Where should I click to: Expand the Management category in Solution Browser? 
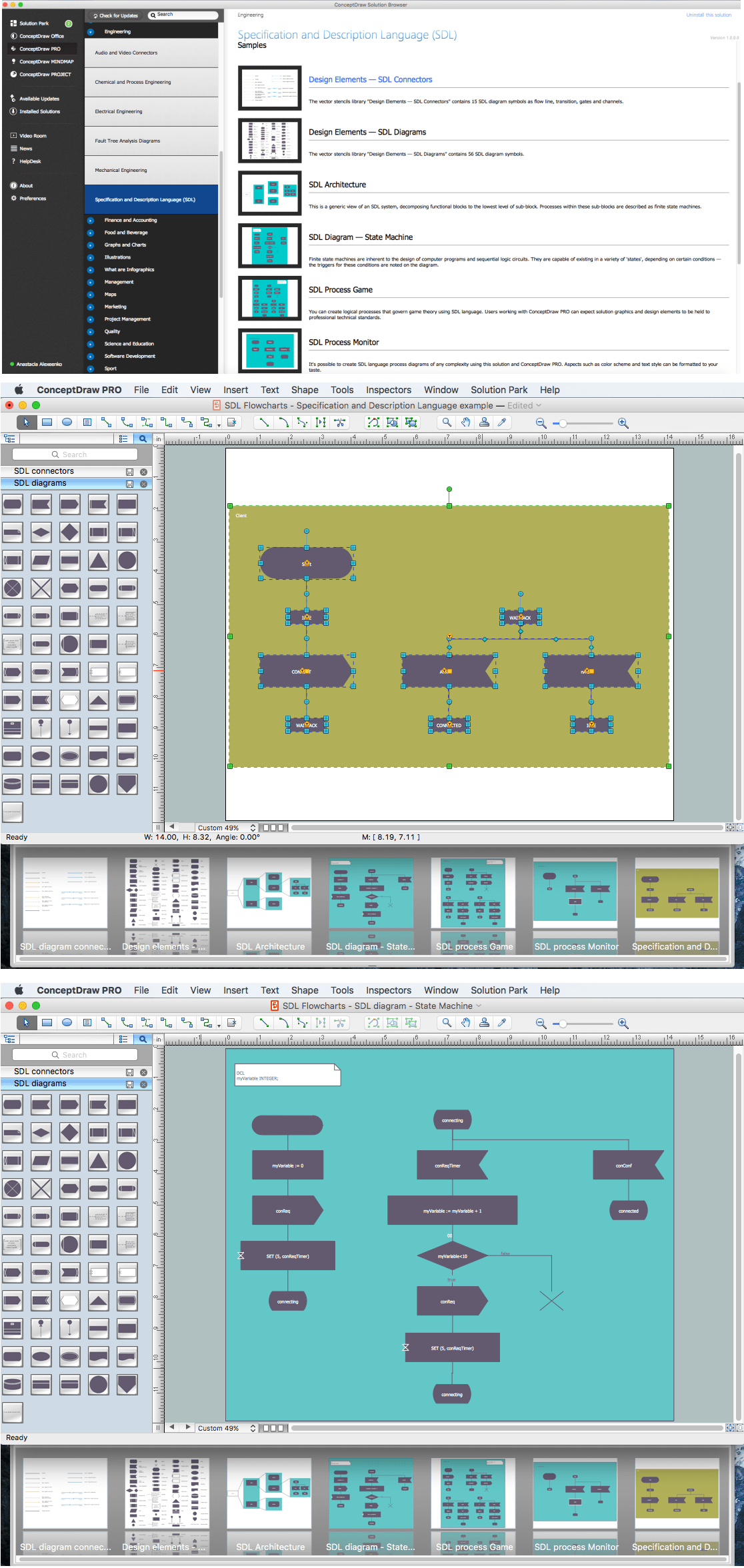pos(90,282)
